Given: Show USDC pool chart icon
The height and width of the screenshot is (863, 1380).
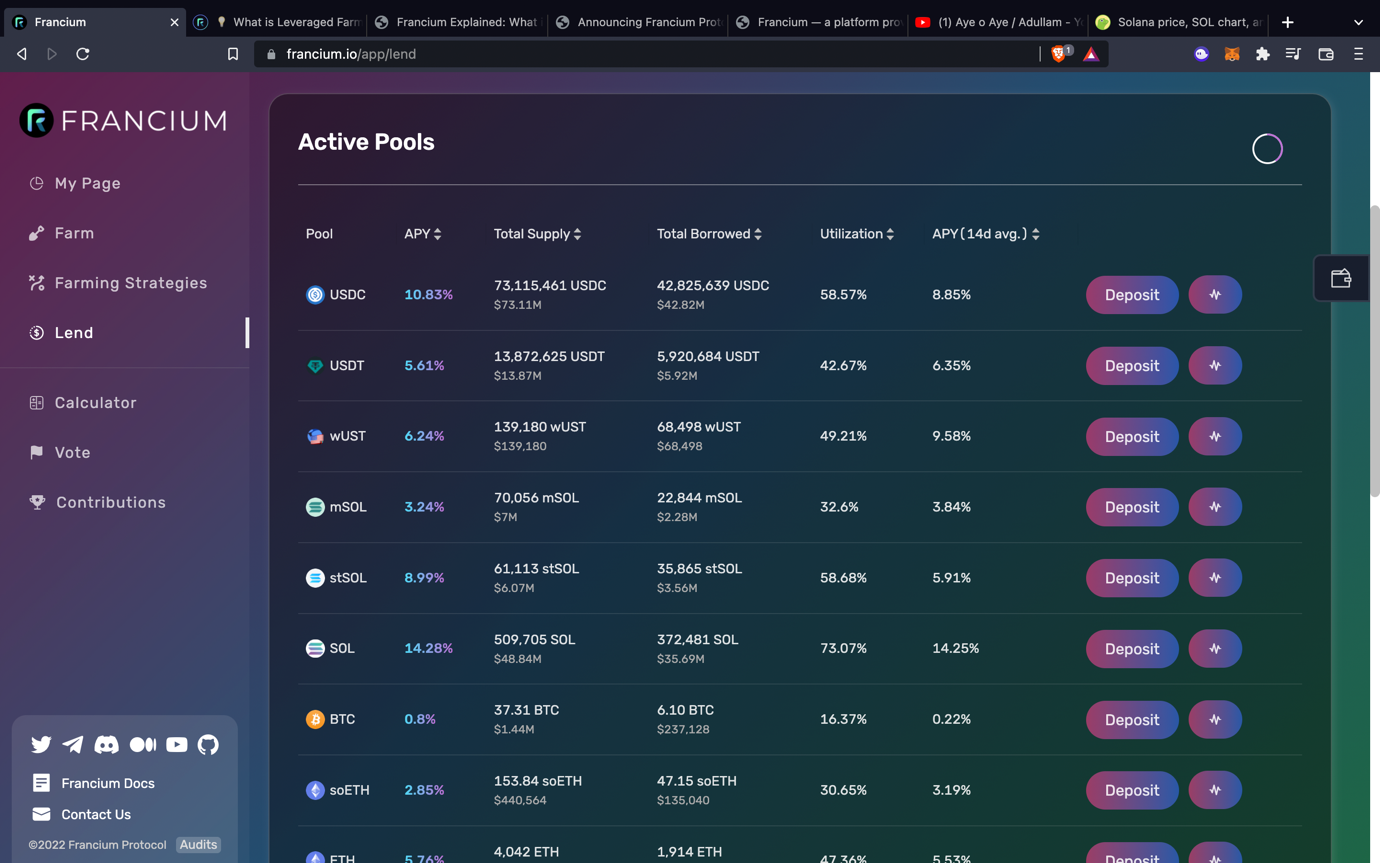Looking at the screenshot, I should 1215,295.
